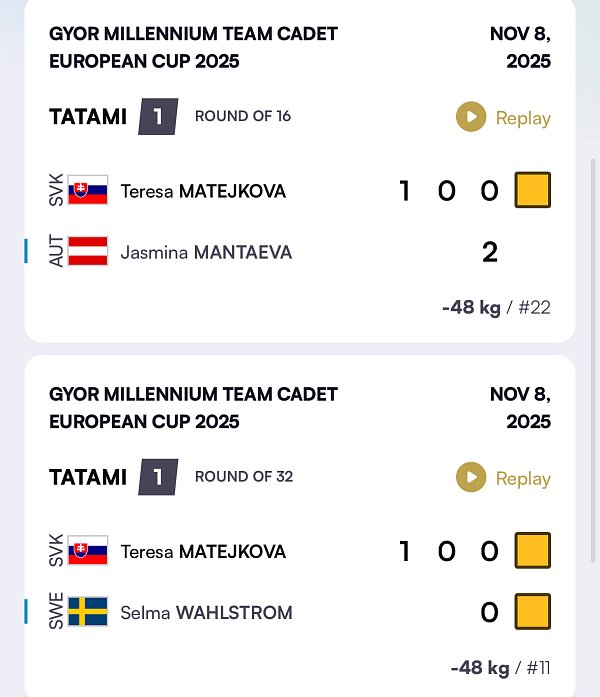Play the Round of 16 replay
This screenshot has height=697, width=600.
click(503, 118)
